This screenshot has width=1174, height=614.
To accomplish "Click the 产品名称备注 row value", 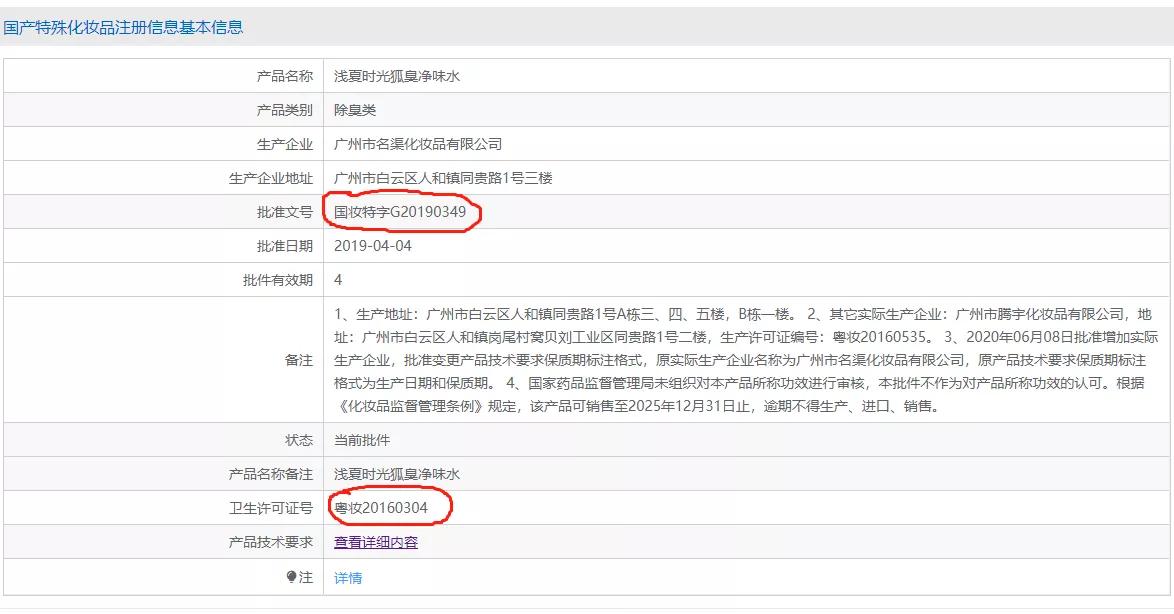I will tap(394, 473).
